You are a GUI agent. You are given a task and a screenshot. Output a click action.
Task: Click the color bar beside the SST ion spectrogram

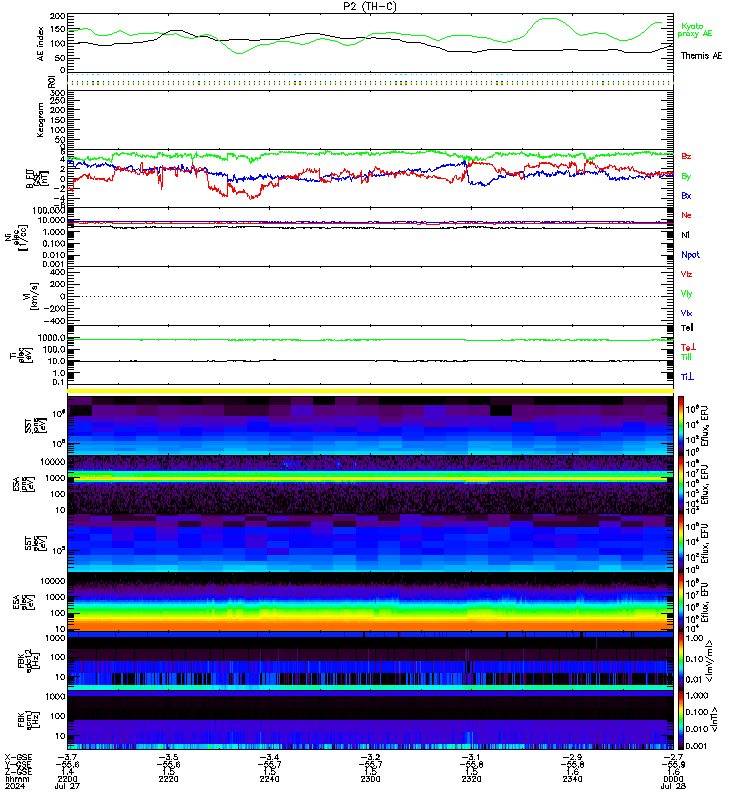point(681,426)
